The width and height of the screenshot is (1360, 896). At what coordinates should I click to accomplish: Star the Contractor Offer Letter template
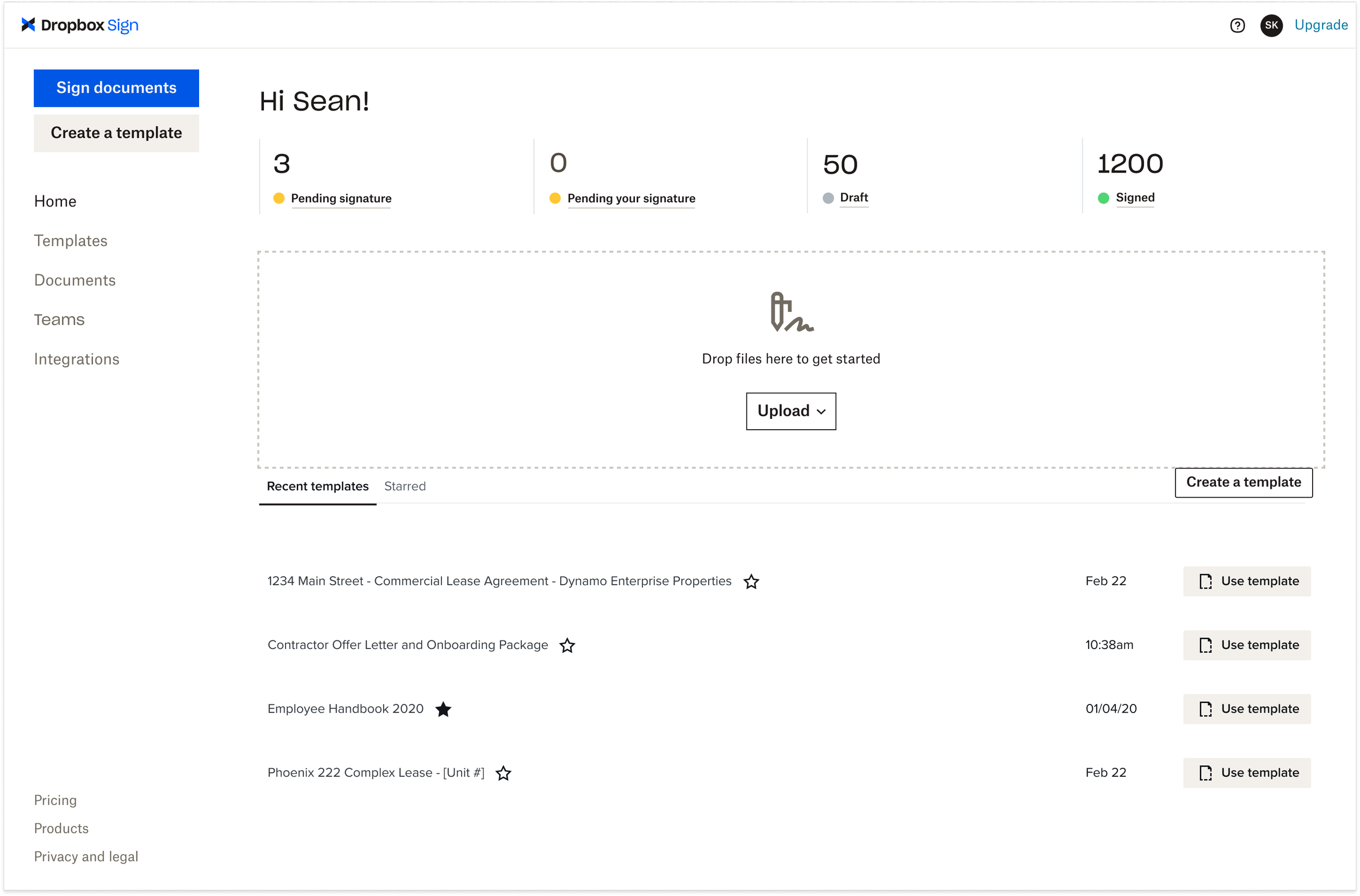(567, 645)
